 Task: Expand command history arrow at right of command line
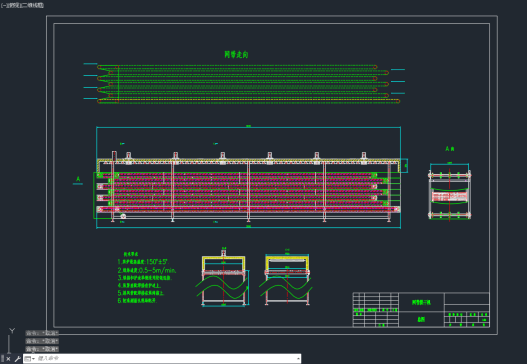click(298, 359)
